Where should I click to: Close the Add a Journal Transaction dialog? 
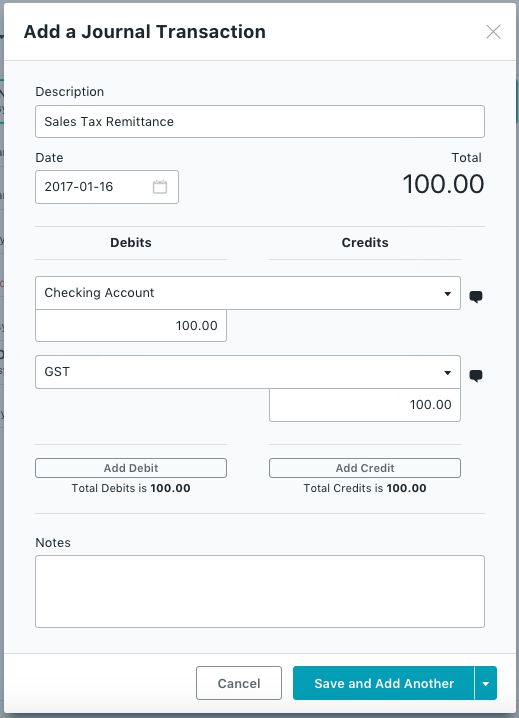click(493, 32)
